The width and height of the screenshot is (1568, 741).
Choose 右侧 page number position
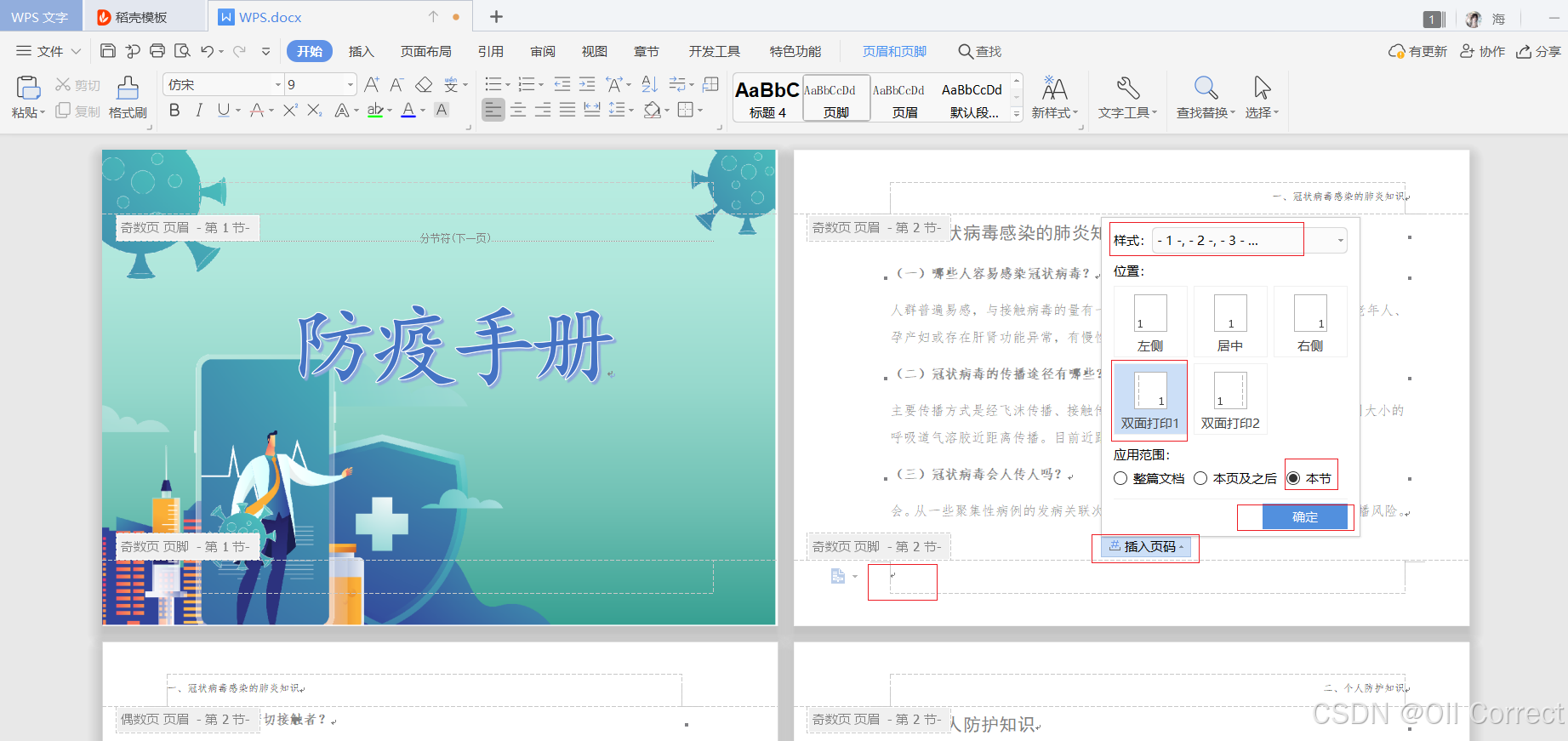(1310, 322)
